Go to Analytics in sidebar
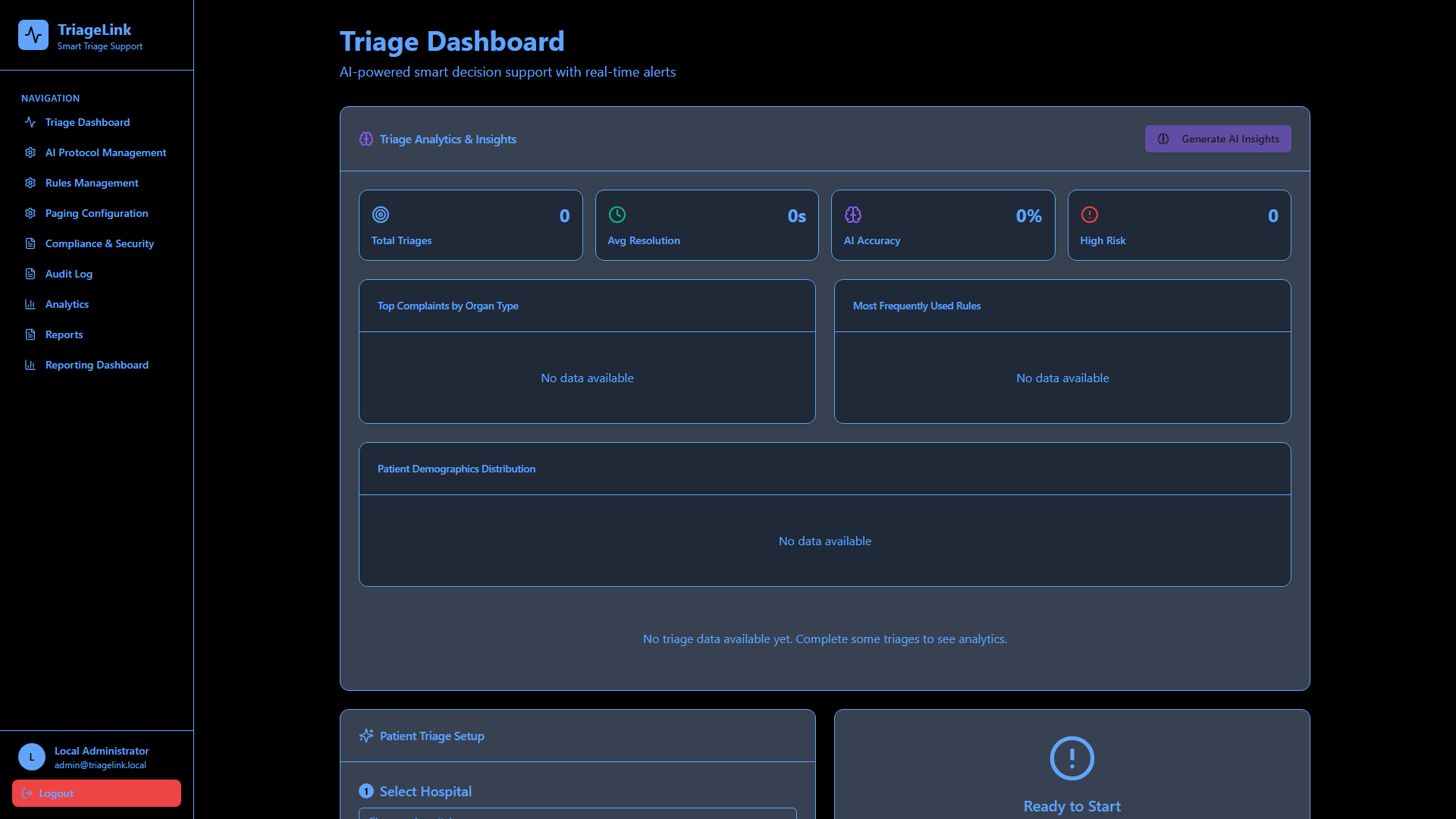Image resolution: width=1456 pixels, height=819 pixels. pos(96,304)
